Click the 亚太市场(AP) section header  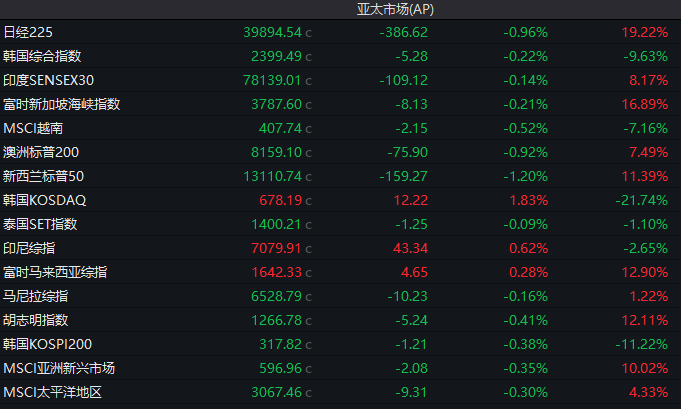[395, 9]
